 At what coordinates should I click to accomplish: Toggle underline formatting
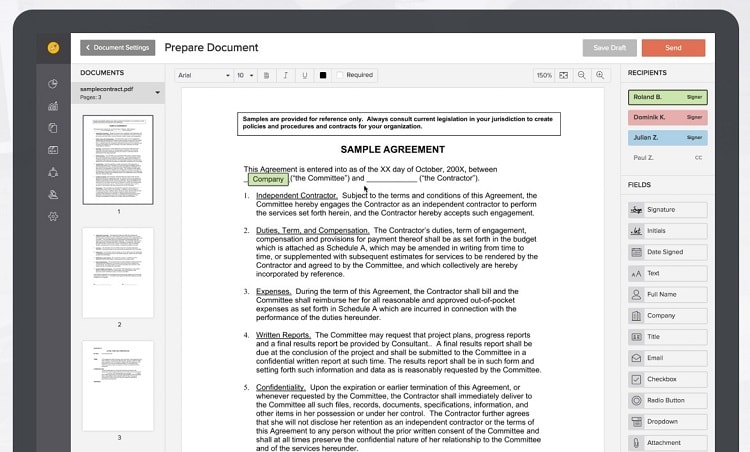(305, 75)
